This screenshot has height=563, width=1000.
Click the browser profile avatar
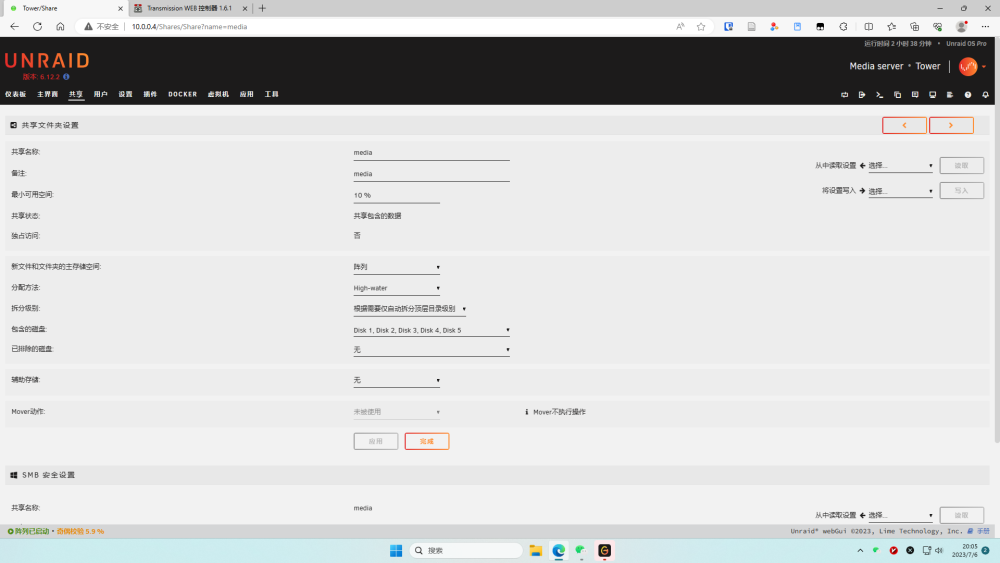pyautogui.click(x=962, y=27)
